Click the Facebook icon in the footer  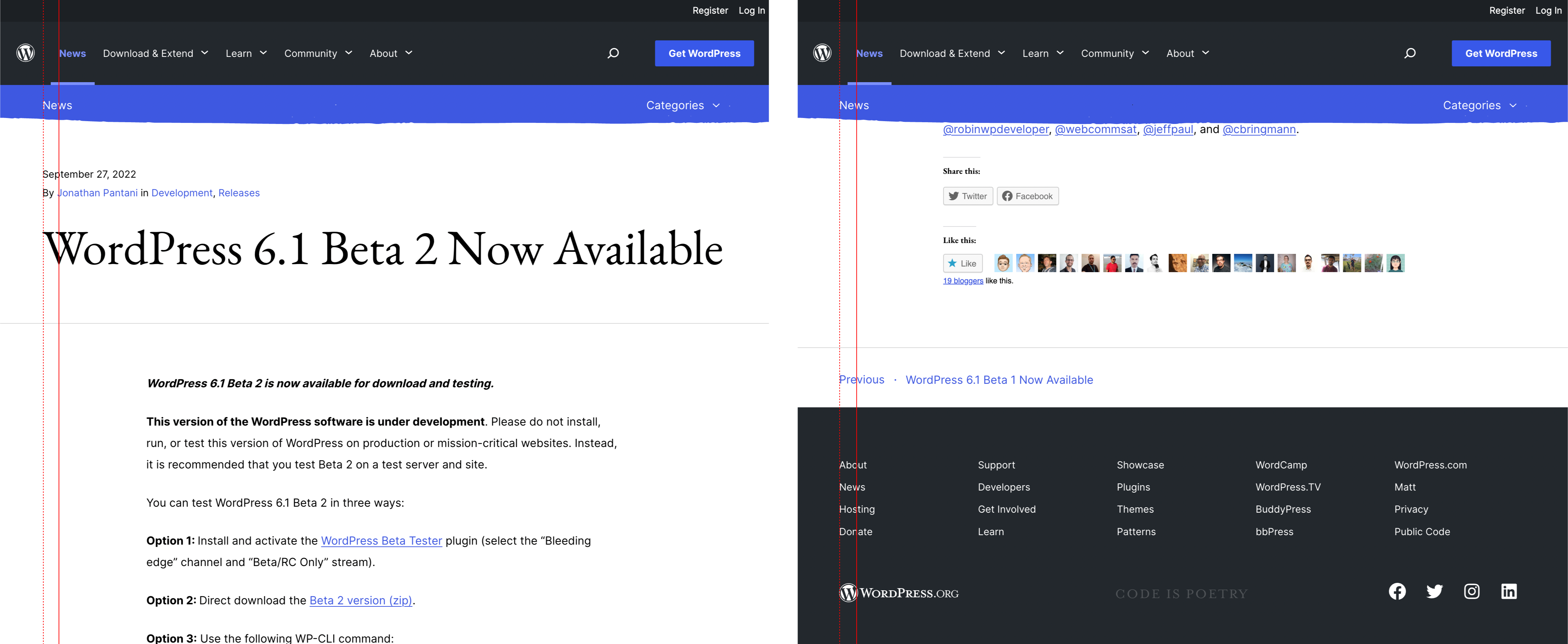click(x=1397, y=591)
